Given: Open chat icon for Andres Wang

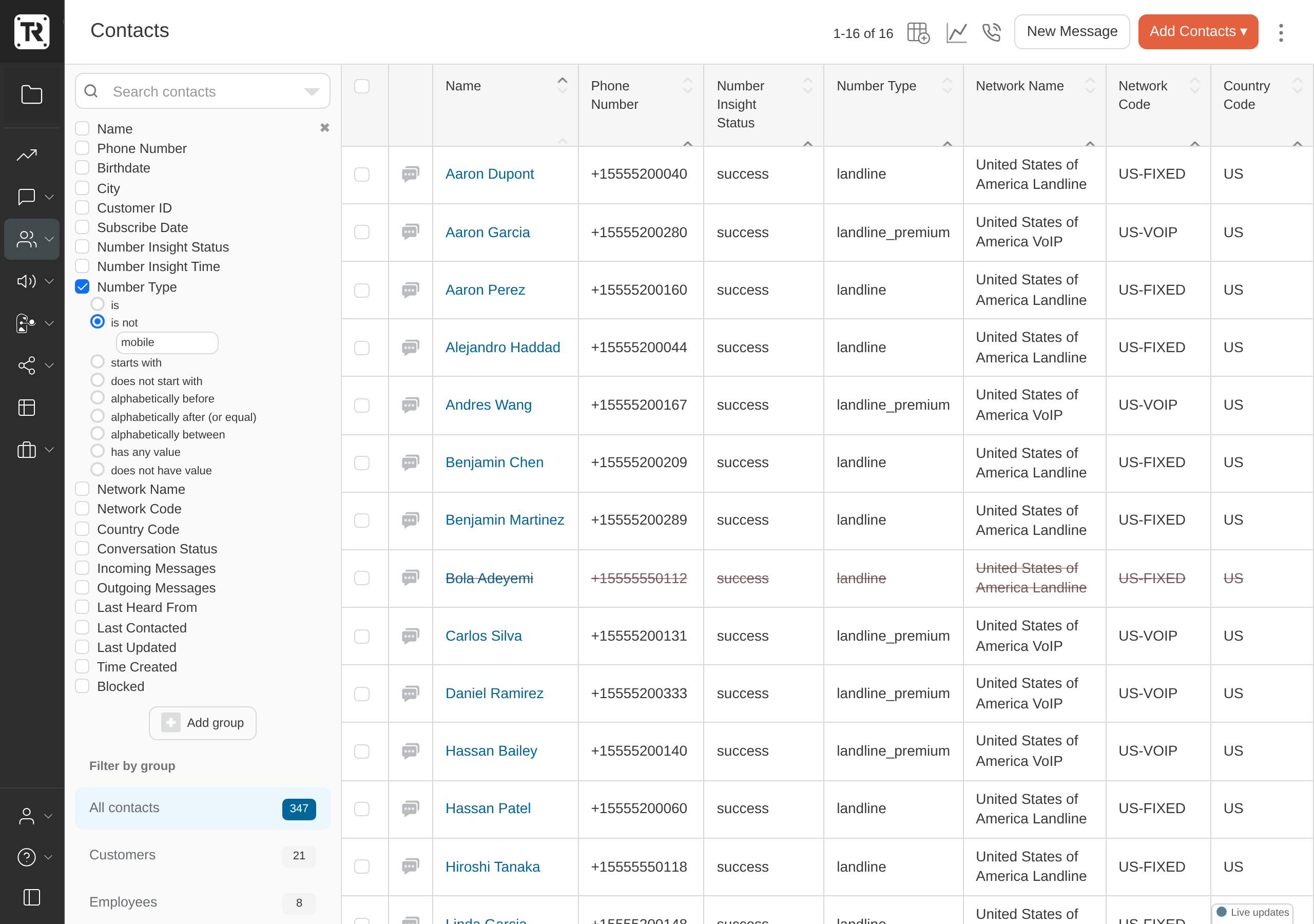Looking at the screenshot, I should [x=410, y=406].
